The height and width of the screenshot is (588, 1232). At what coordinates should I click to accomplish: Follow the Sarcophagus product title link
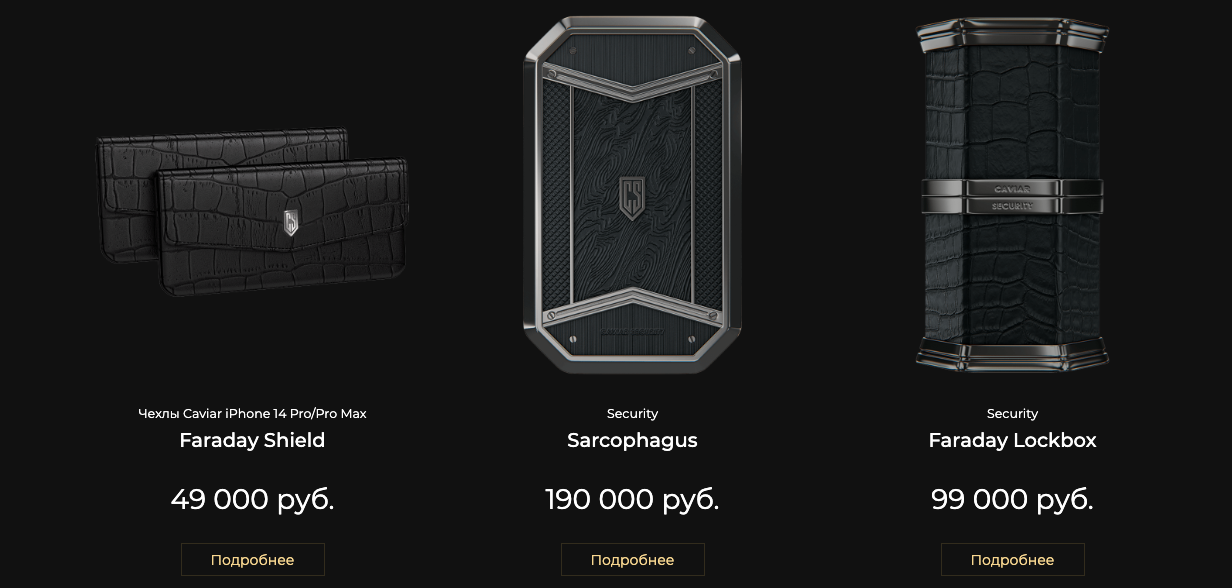pyautogui.click(x=632, y=440)
